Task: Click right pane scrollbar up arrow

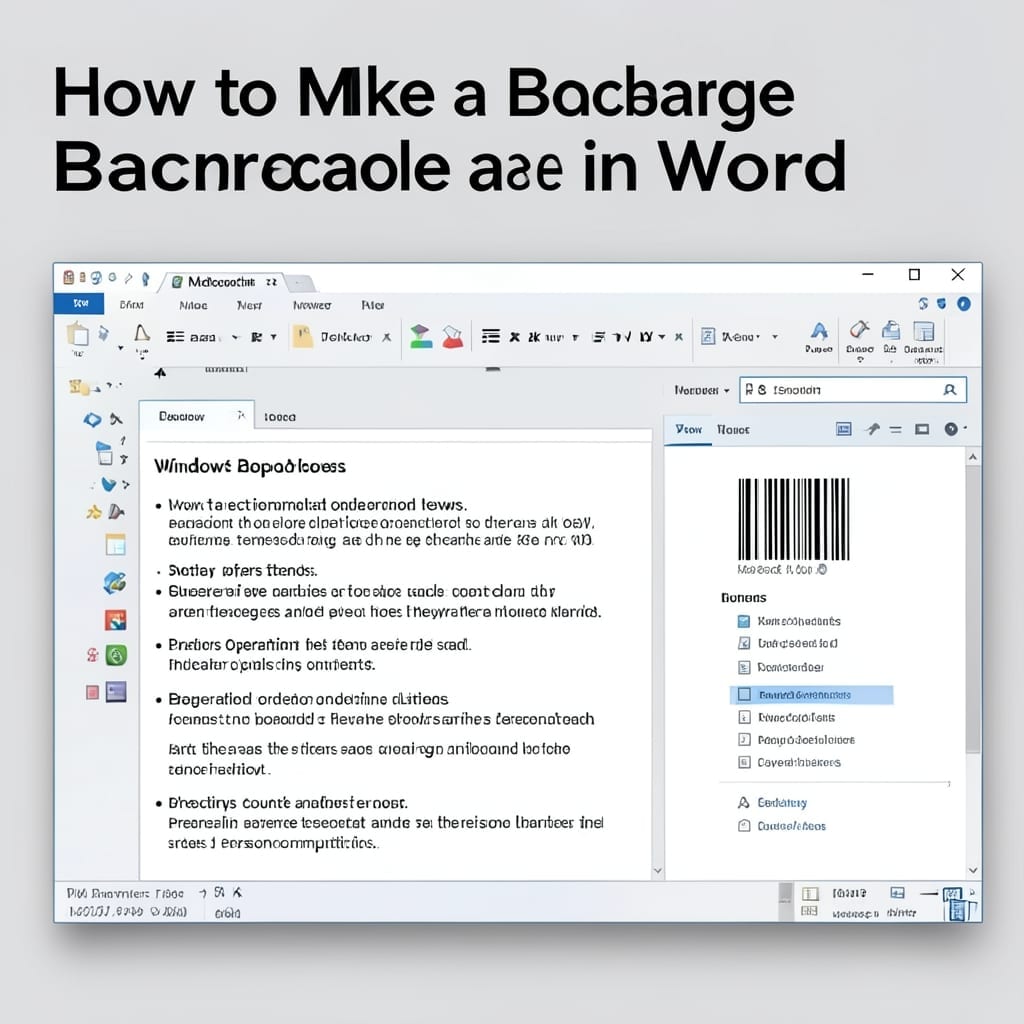Action: point(973,457)
